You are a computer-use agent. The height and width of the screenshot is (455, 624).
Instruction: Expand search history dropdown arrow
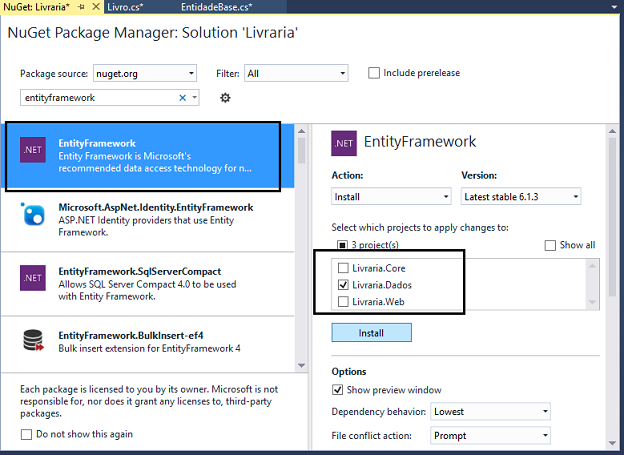(195, 97)
